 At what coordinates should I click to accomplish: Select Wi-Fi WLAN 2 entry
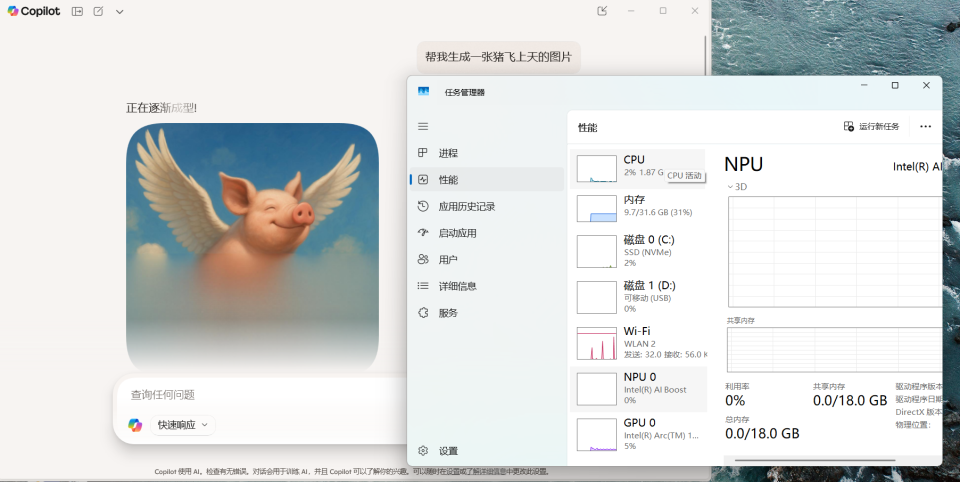[x=638, y=343]
